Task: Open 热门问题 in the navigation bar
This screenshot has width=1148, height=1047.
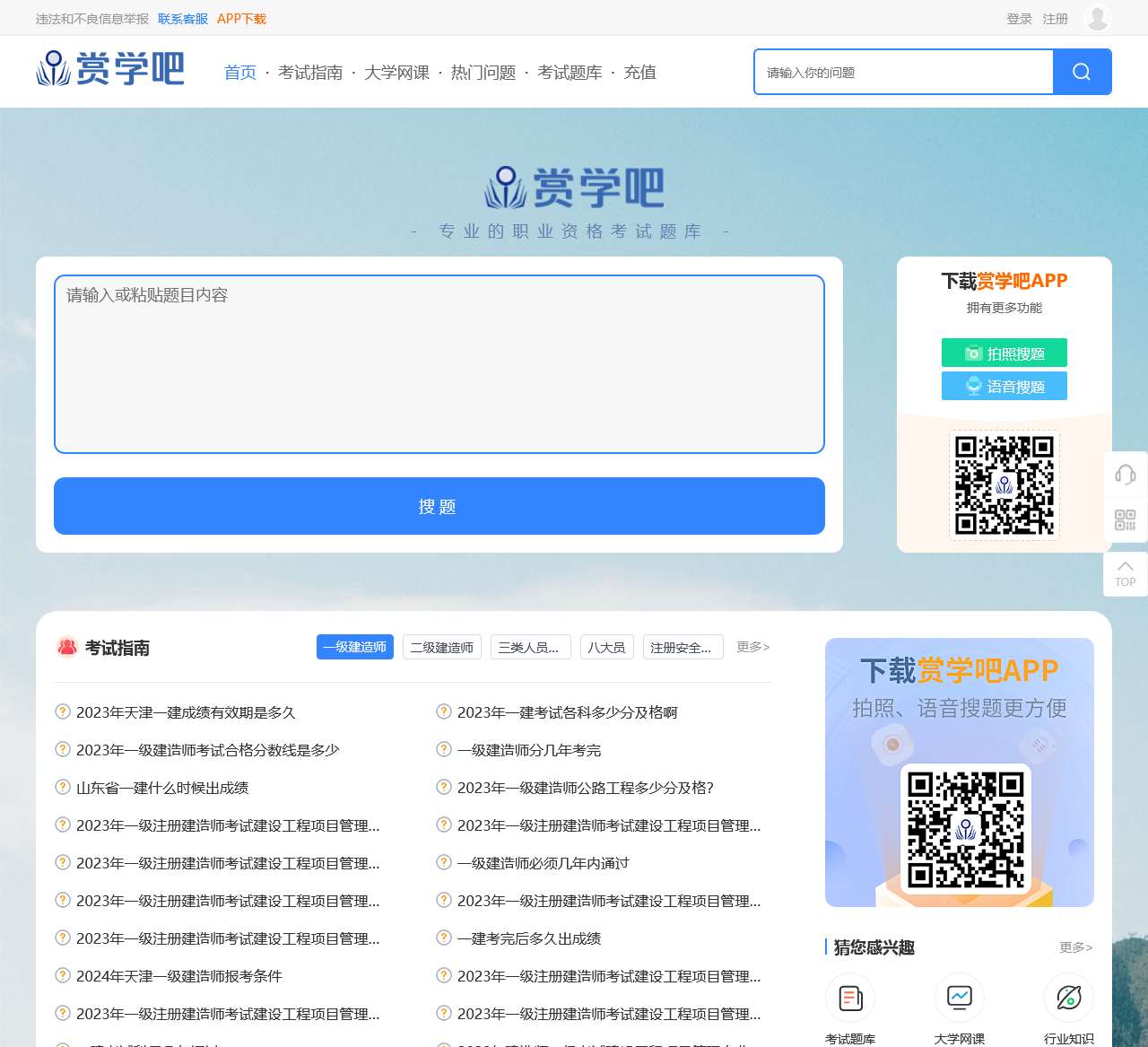Action: point(483,73)
